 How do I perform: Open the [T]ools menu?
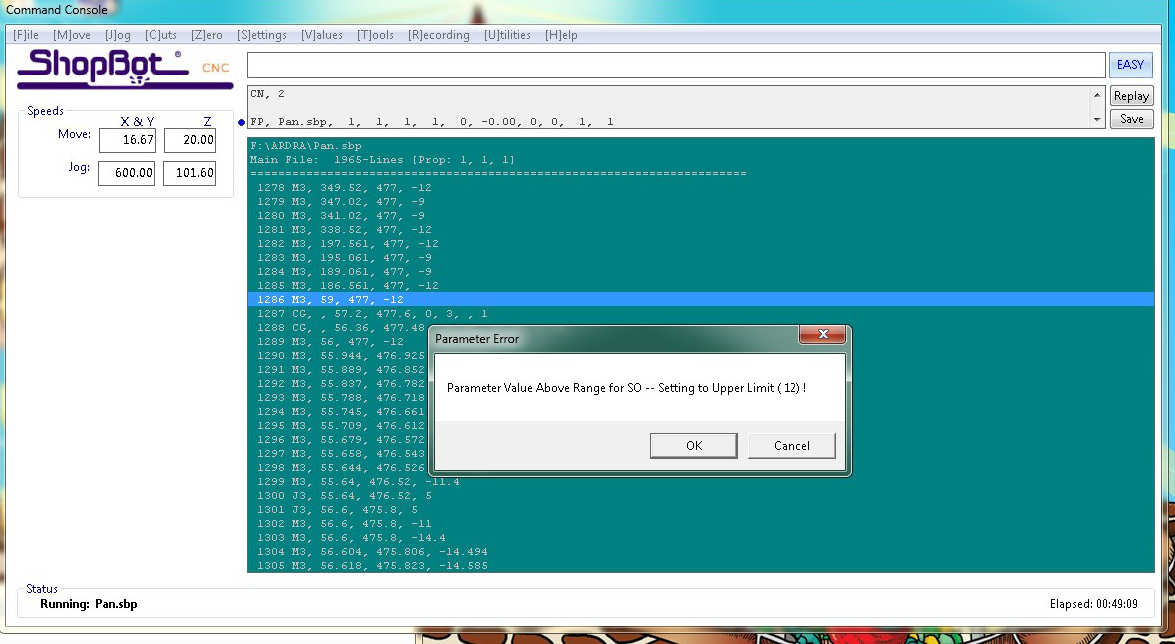pyautogui.click(x=375, y=35)
